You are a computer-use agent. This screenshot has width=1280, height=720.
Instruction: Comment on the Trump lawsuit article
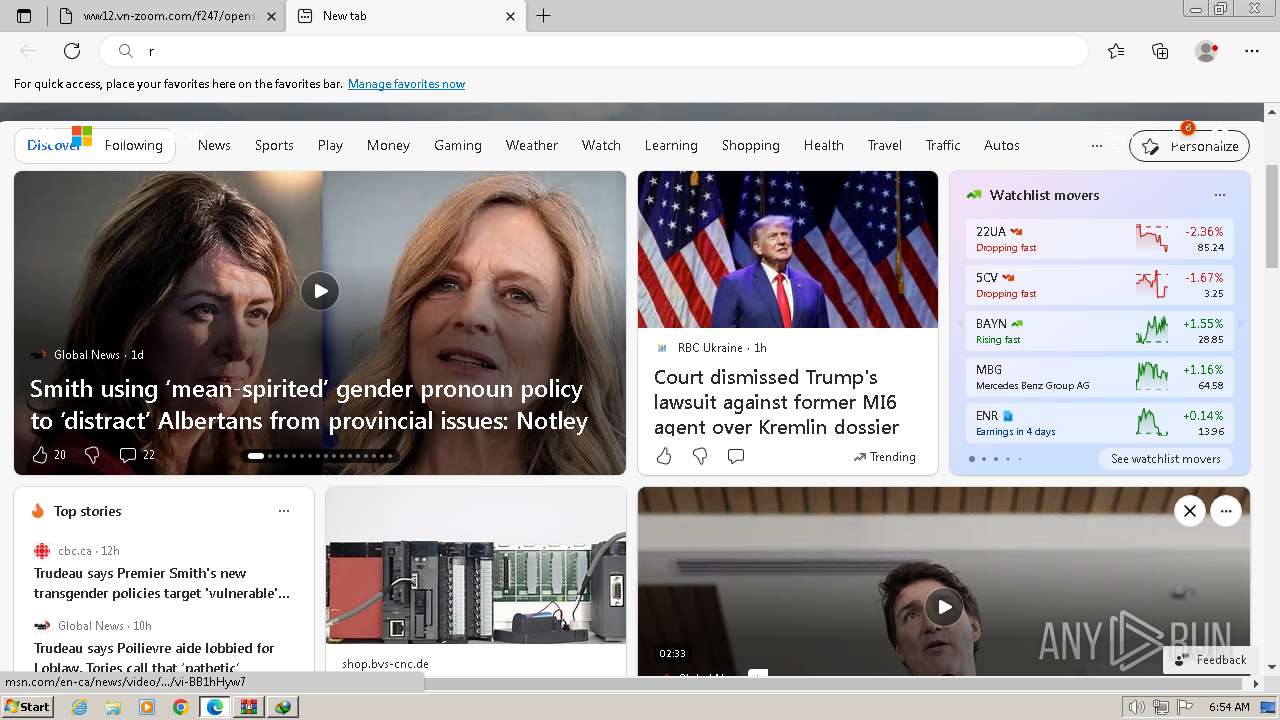coord(736,456)
